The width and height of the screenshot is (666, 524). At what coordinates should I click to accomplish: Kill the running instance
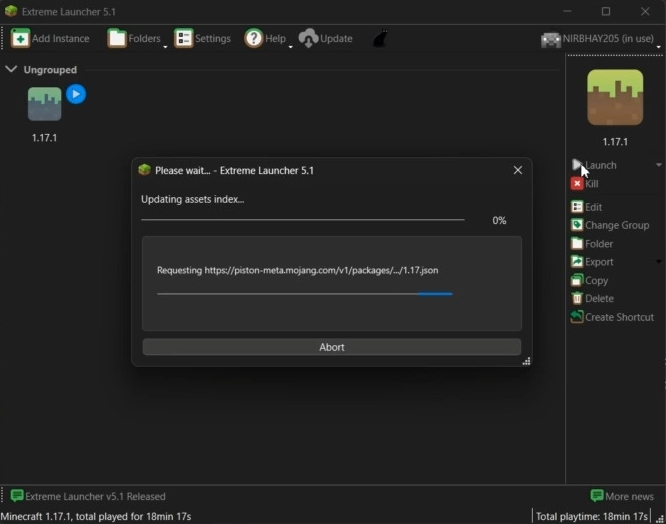pyautogui.click(x=585, y=183)
